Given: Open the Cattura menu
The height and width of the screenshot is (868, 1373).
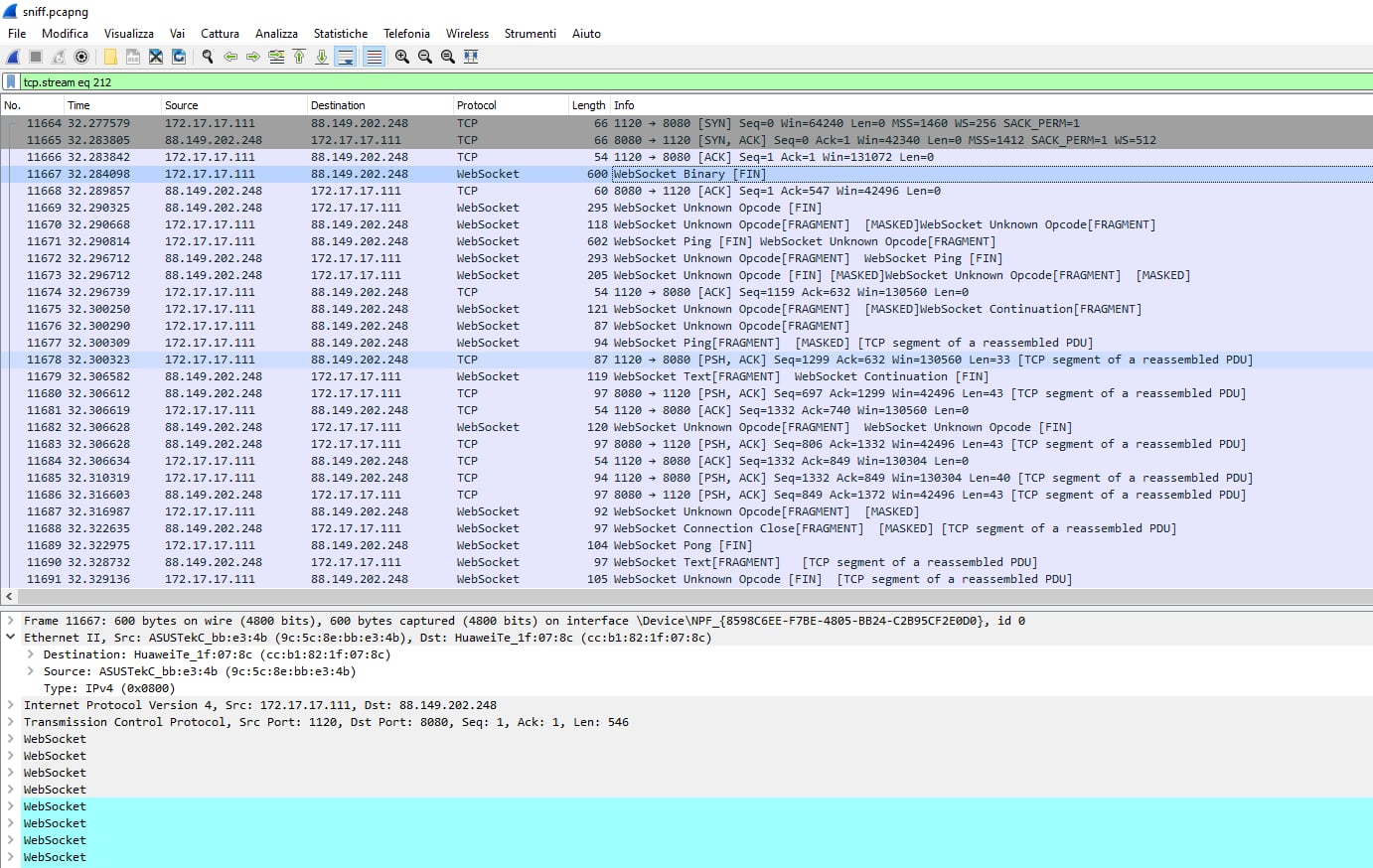Looking at the screenshot, I should pos(220,34).
